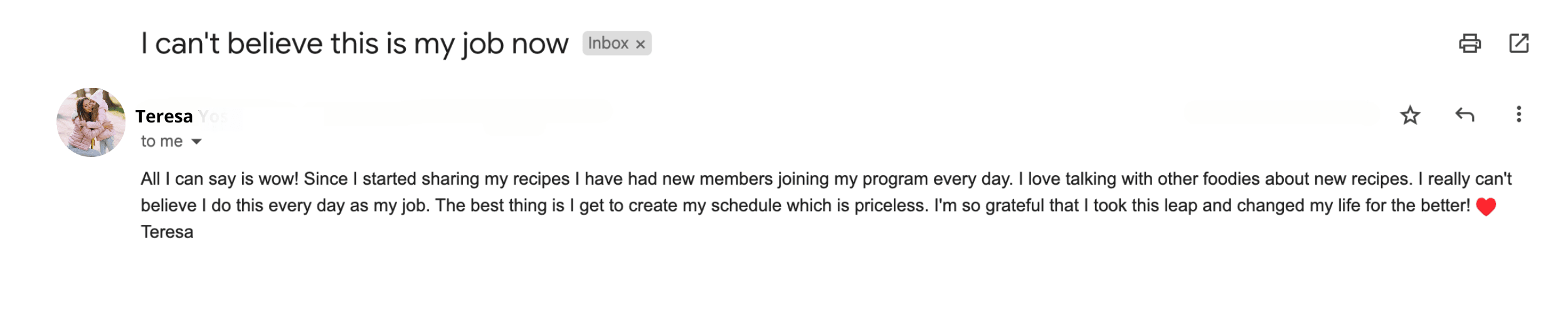Click the body line starting "All I can say"

(825, 180)
